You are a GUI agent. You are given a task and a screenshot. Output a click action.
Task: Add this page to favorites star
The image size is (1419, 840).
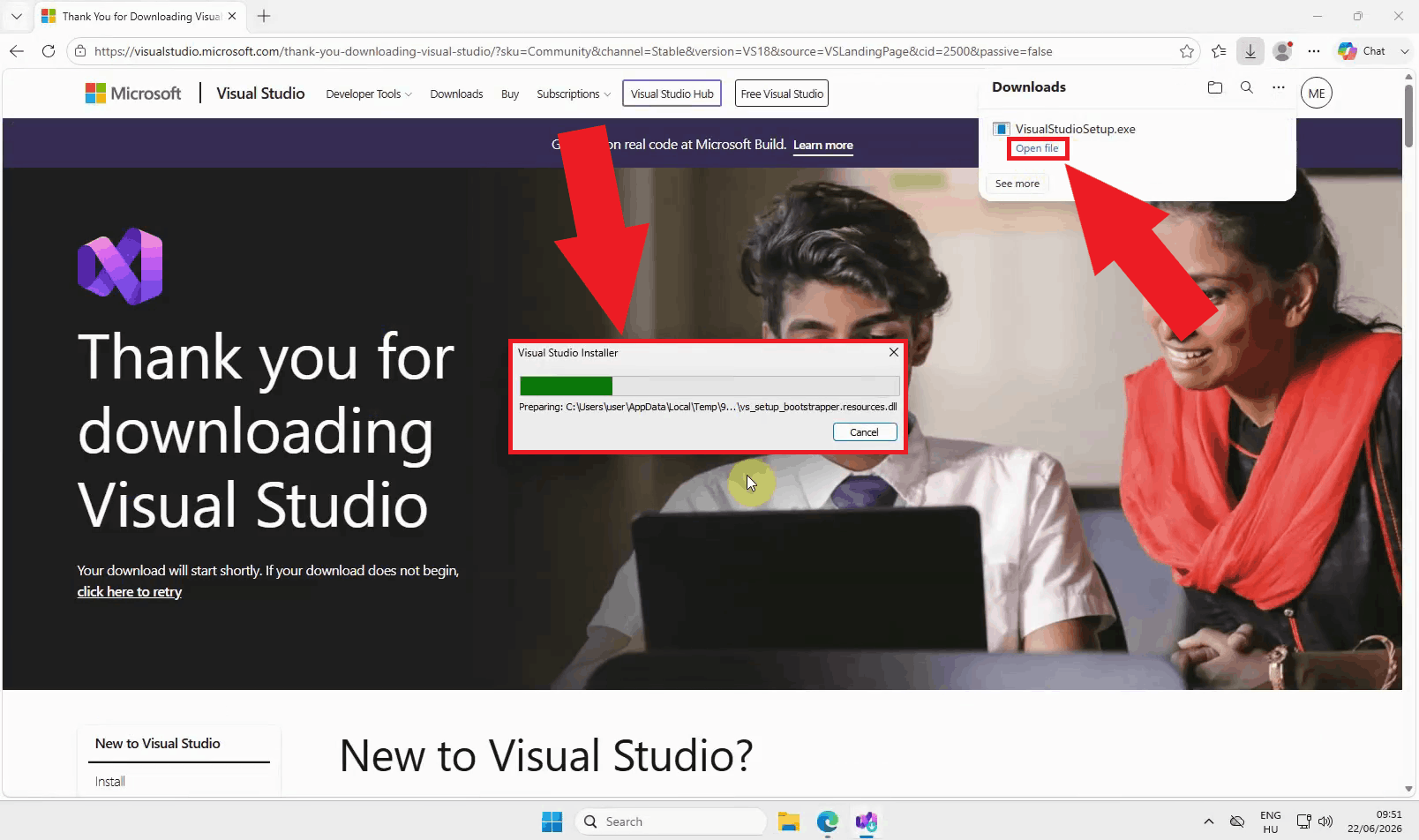click(1187, 51)
